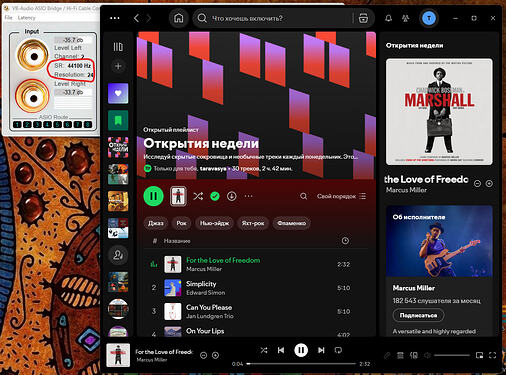Image resolution: width=506 pixels, height=375 pixels.
Task: Open the green bookmark episodes item
Action: (x=118, y=120)
